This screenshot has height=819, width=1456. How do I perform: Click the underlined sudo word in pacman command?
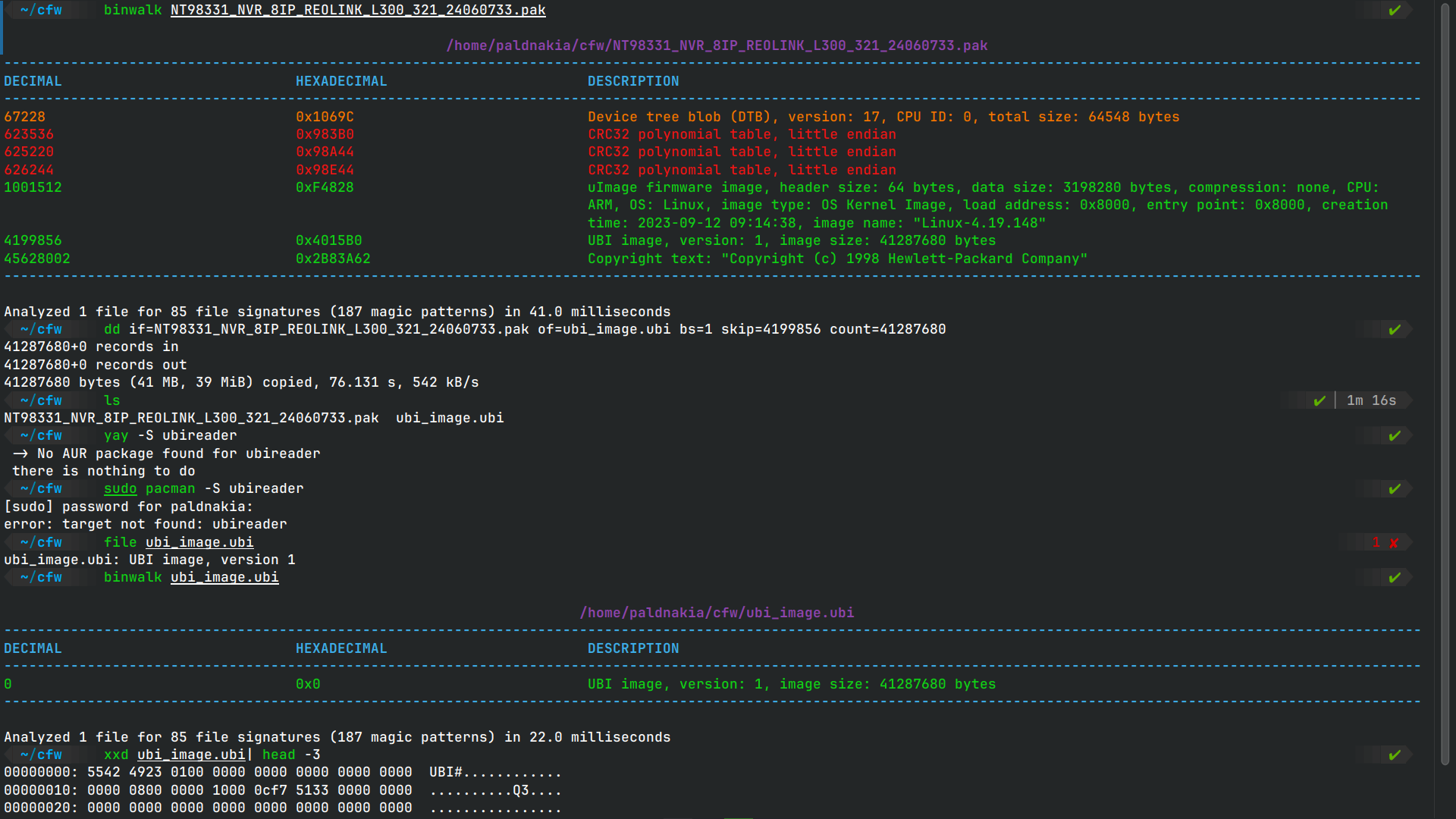point(120,489)
